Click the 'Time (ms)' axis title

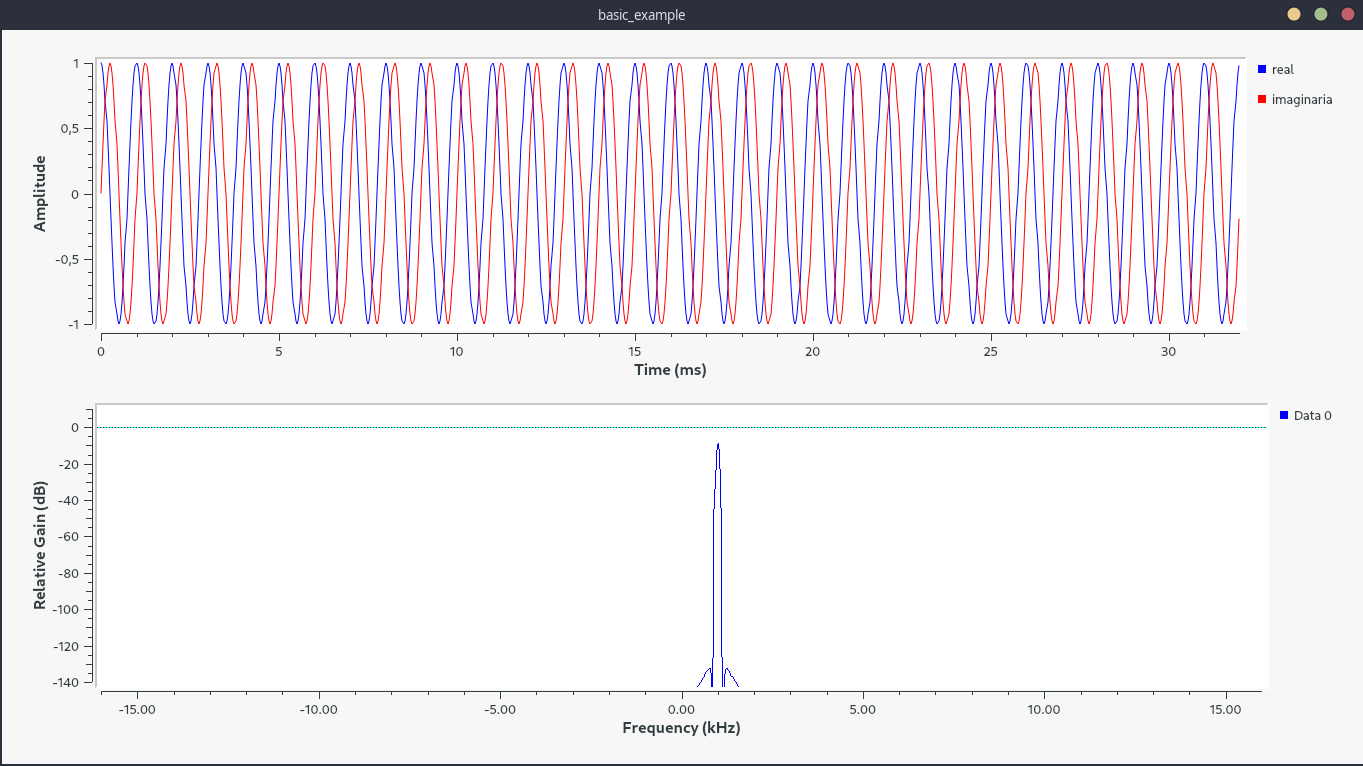click(x=670, y=370)
